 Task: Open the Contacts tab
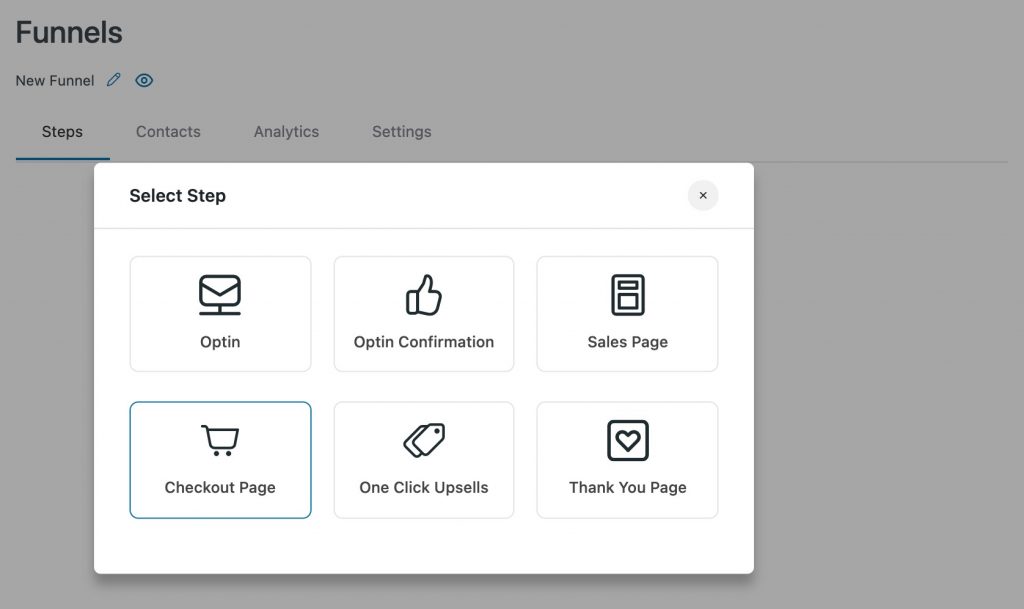click(168, 132)
